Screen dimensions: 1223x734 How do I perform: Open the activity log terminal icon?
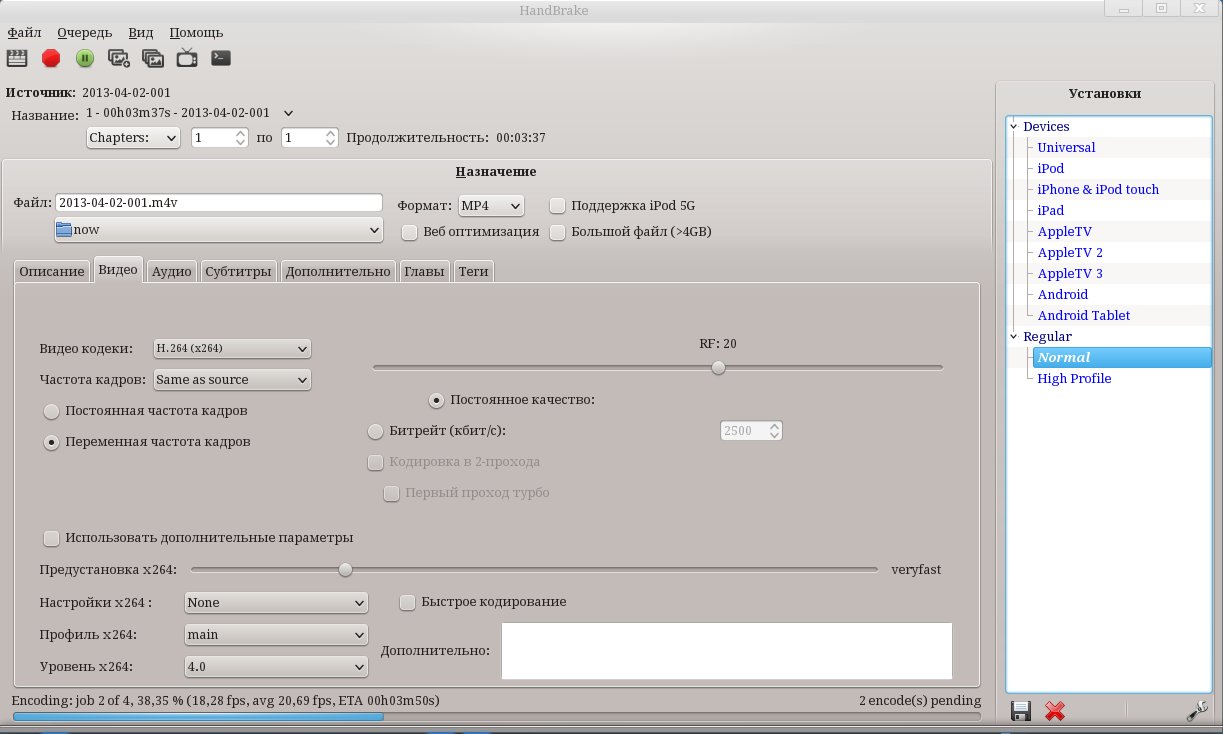(221, 58)
